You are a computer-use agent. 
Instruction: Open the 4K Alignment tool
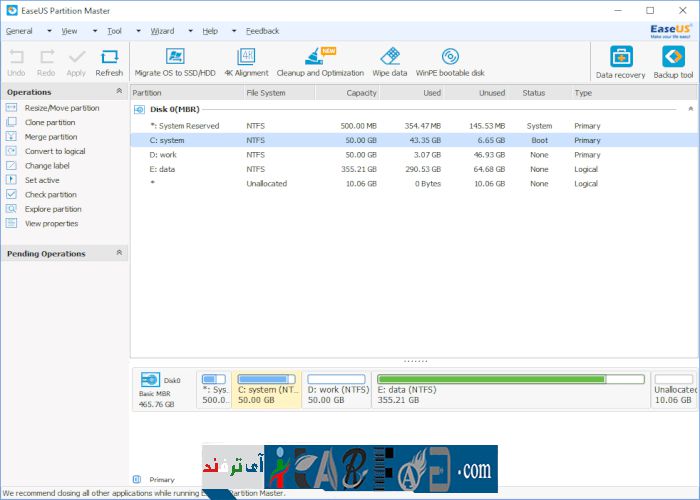coord(245,58)
